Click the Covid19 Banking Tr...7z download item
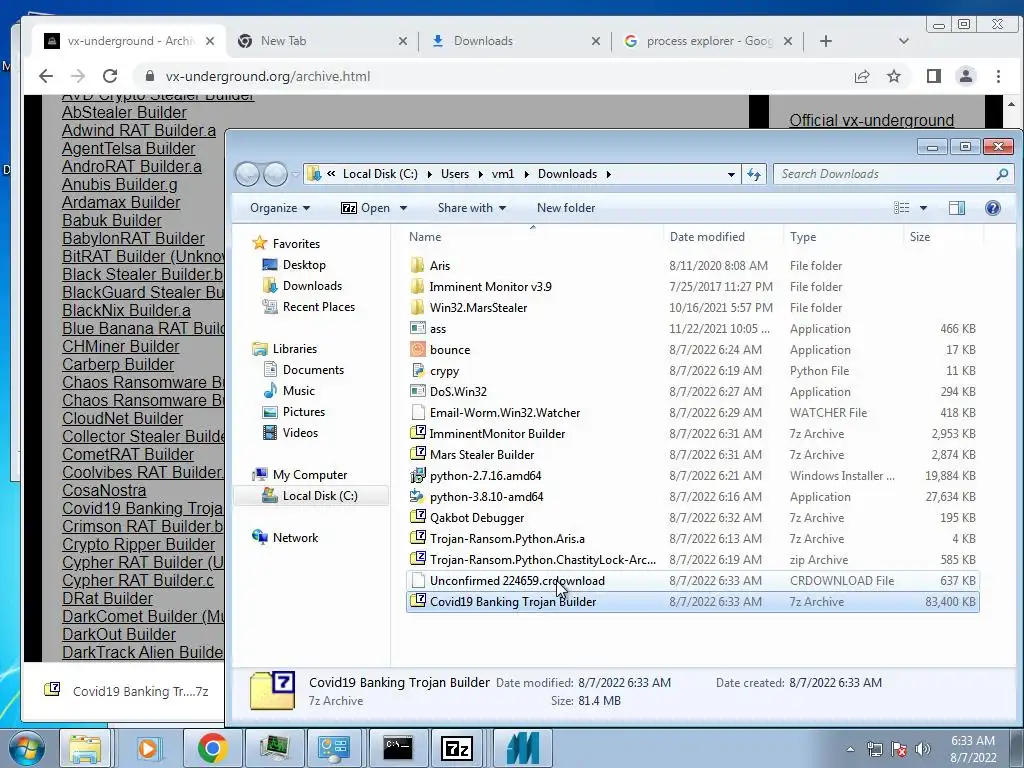Viewport: 1024px width, 768px height. click(126, 691)
